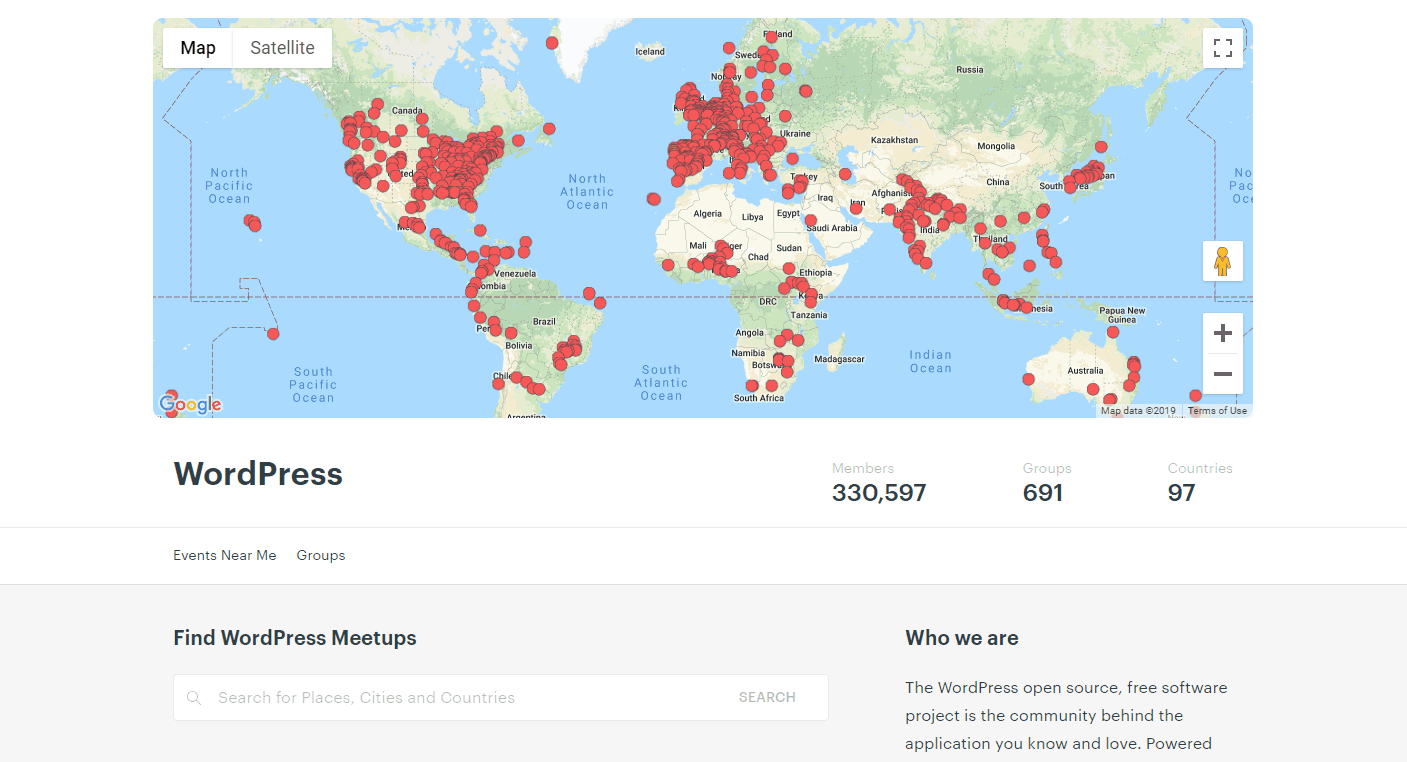Zoom in with the plus button
This screenshot has height=762, width=1407.
[1222, 333]
